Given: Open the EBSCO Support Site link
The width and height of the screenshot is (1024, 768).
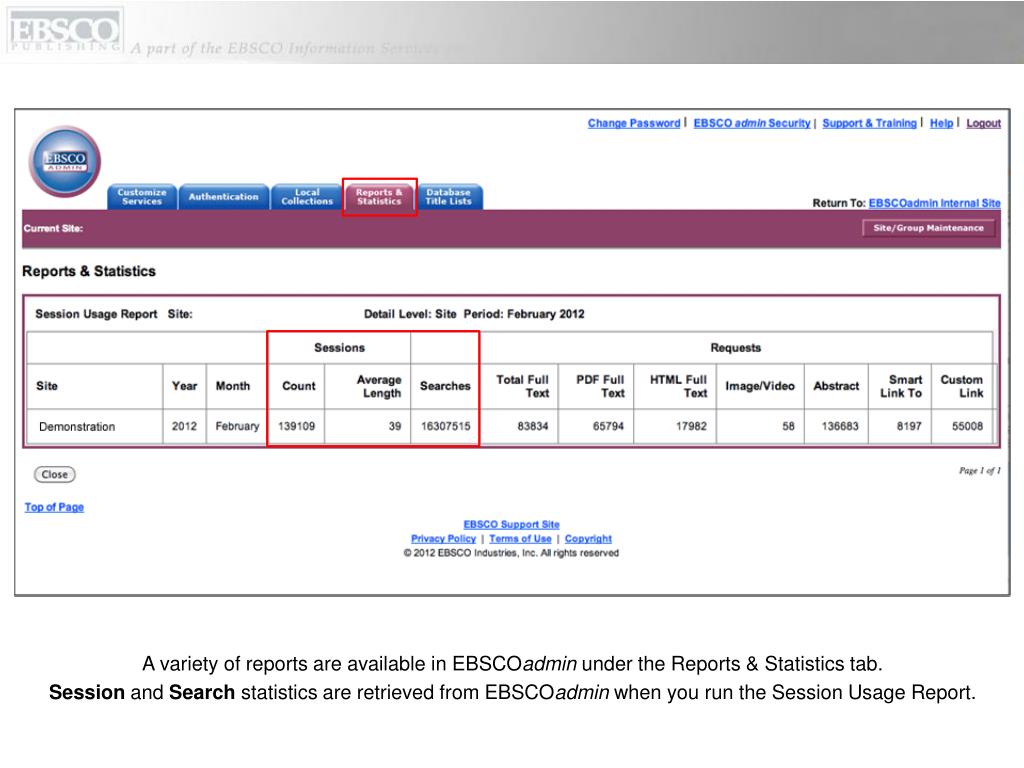Looking at the screenshot, I should [x=511, y=524].
